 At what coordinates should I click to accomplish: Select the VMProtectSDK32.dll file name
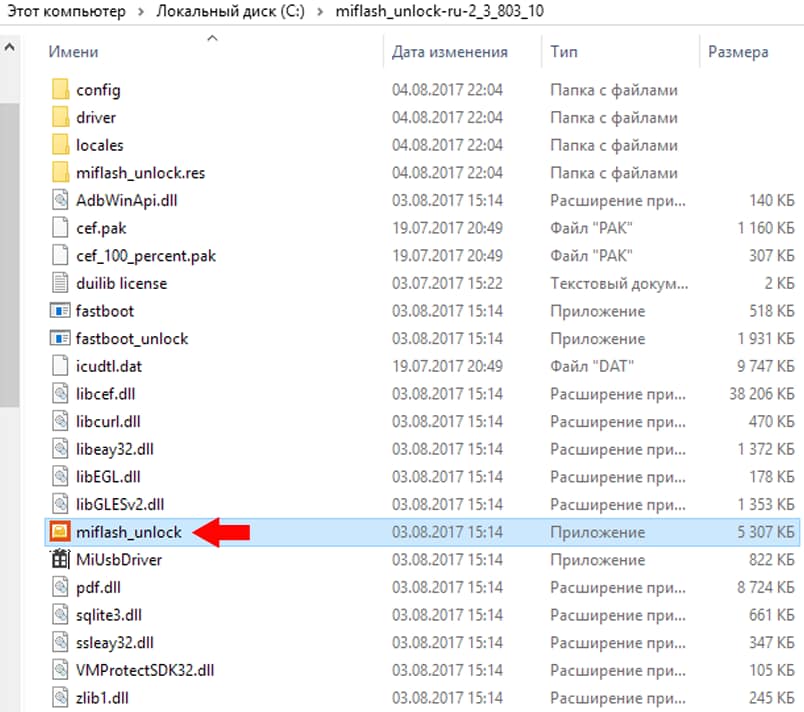point(145,670)
